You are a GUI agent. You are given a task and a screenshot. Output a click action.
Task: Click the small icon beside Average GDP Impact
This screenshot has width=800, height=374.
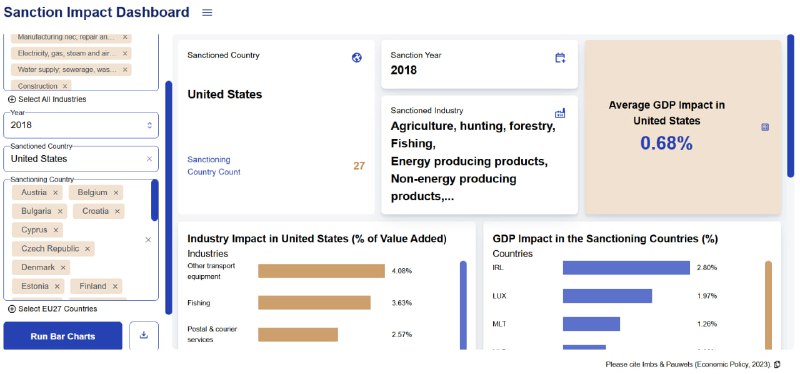(x=765, y=127)
